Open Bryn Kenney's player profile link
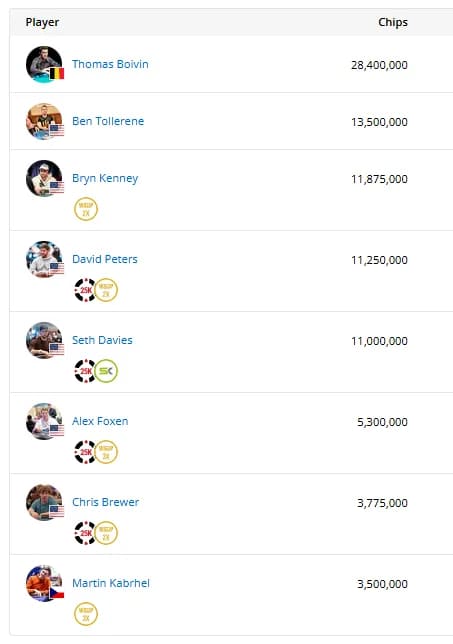Viewport: 453px width, 644px height. pos(105,178)
